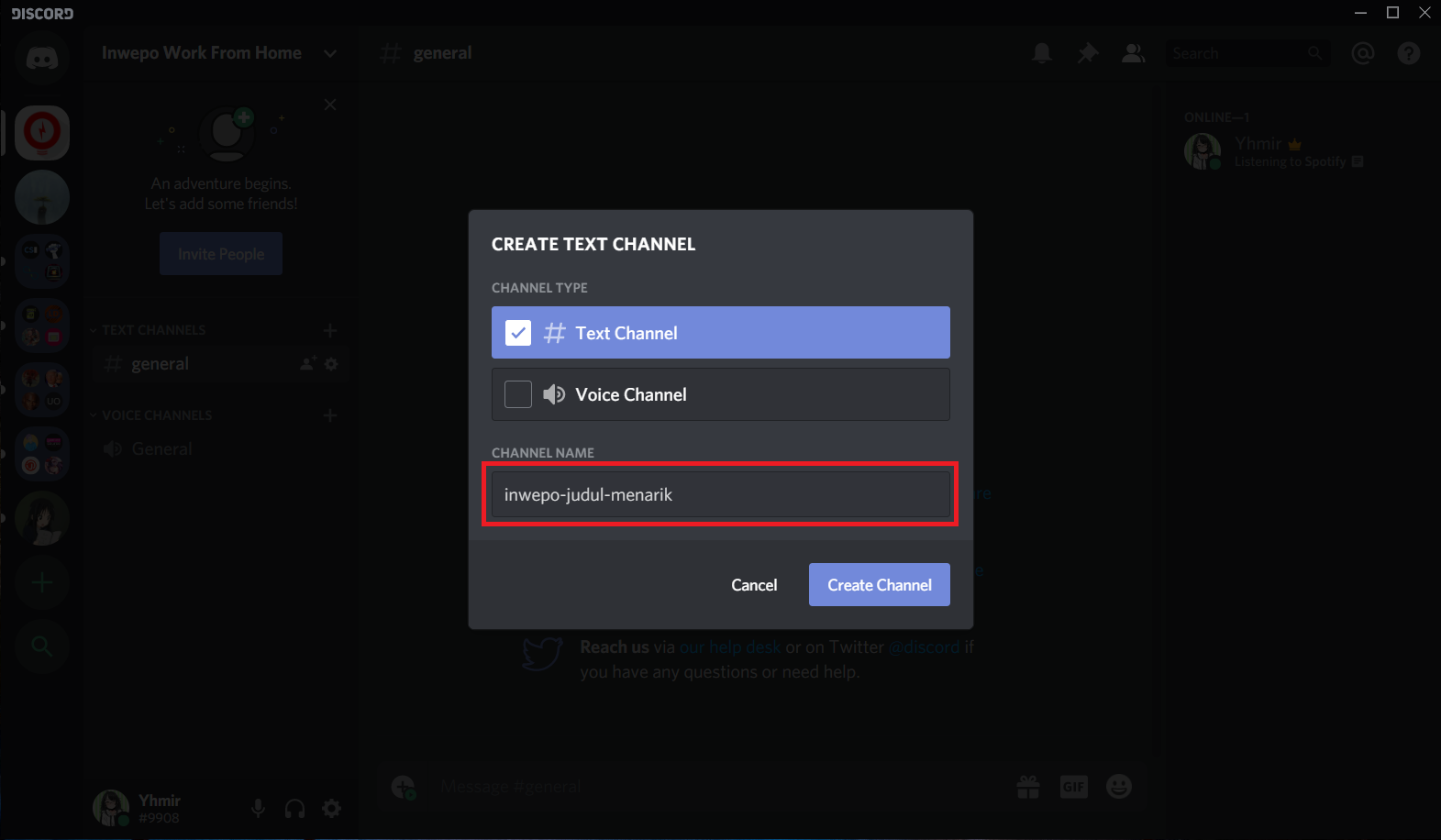
Task: Select the Text Channel checkbox
Action: [x=518, y=333]
